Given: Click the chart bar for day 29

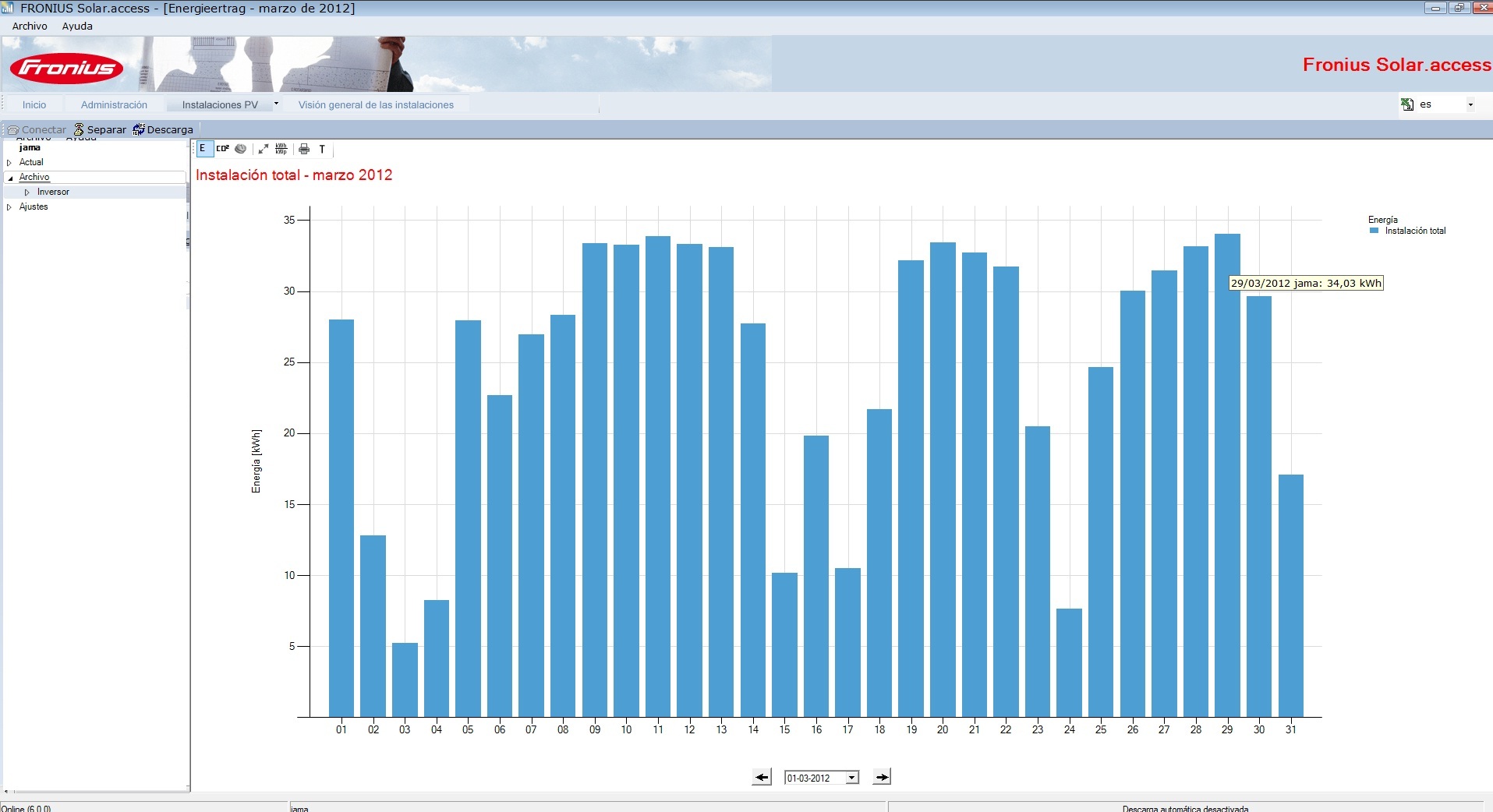Looking at the screenshot, I should coord(1227,475).
